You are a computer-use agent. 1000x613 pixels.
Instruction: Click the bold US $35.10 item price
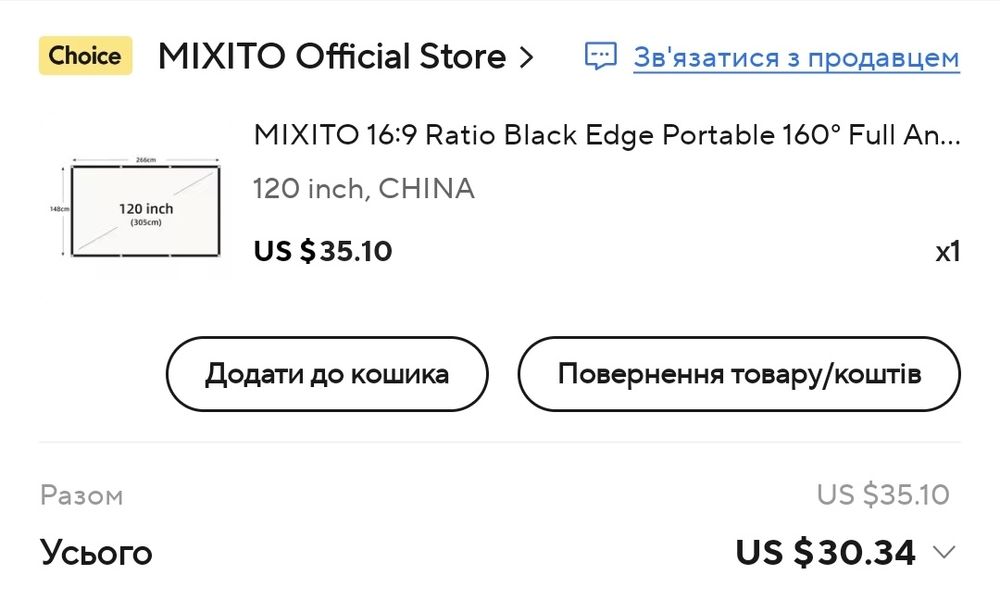click(x=323, y=251)
